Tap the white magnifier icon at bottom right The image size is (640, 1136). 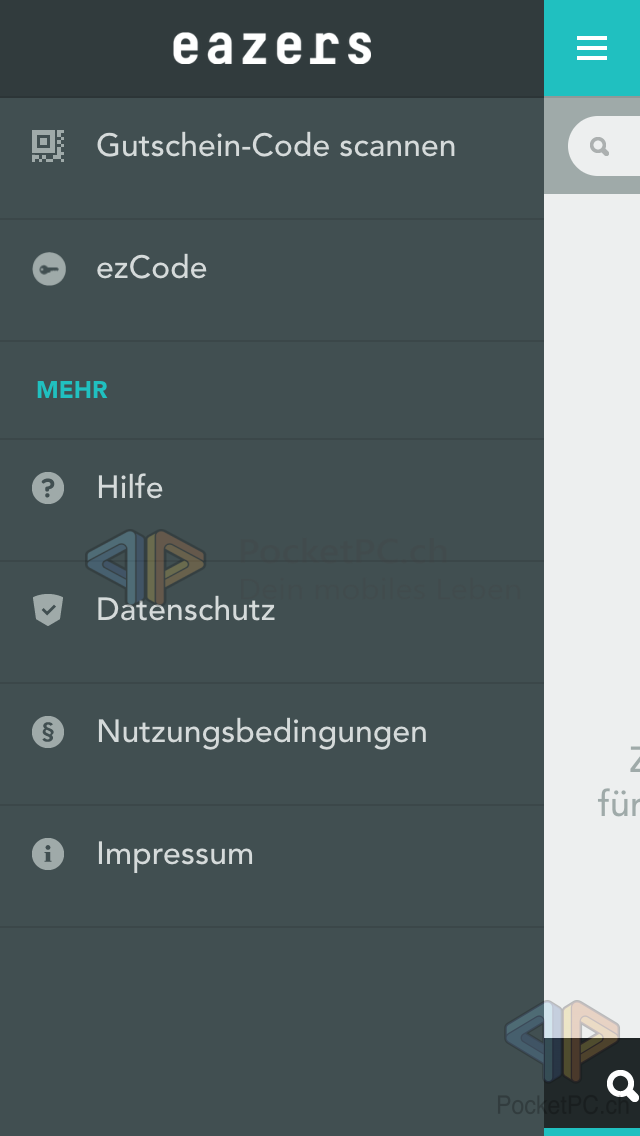pos(622,1085)
